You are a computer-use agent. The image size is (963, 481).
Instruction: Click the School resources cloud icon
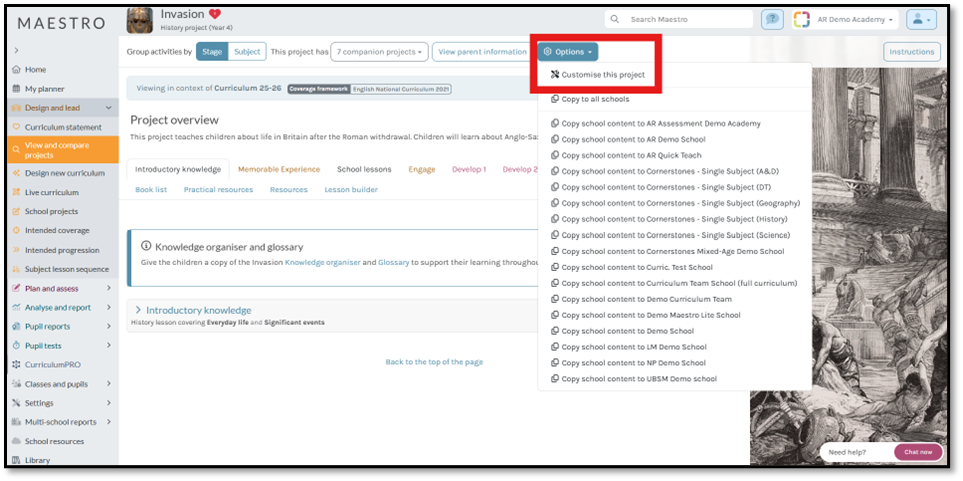click(15, 442)
